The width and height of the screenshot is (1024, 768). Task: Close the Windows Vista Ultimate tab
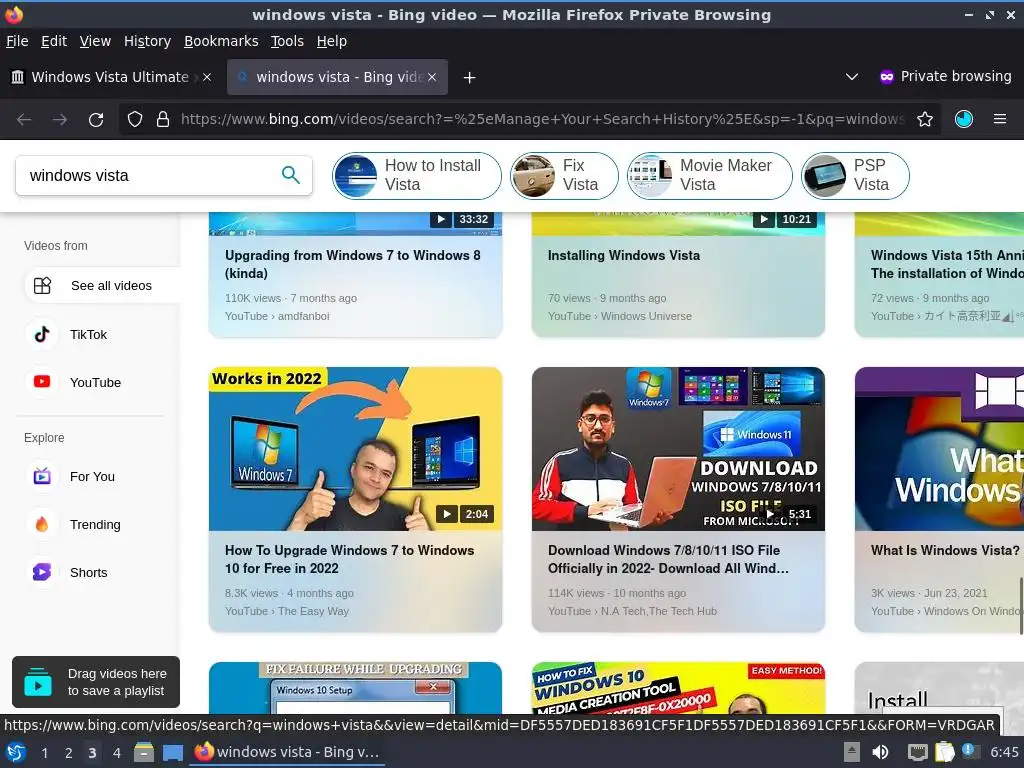(x=207, y=77)
